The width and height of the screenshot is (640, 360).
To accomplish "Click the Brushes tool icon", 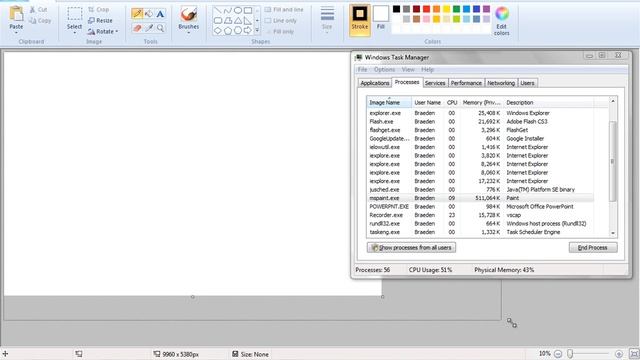I will 189,15.
